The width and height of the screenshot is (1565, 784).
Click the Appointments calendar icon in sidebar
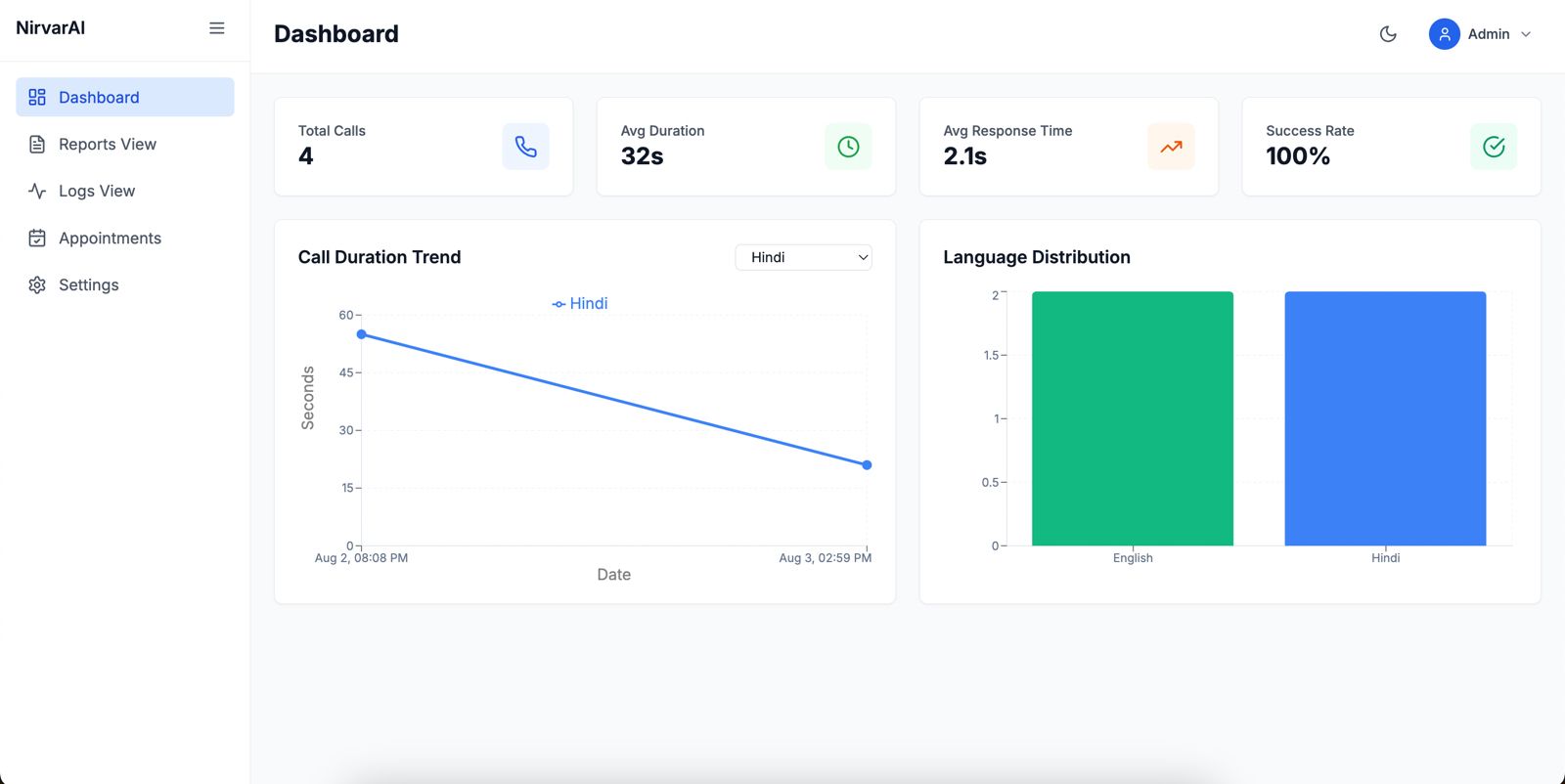pyautogui.click(x=37, y=238)
